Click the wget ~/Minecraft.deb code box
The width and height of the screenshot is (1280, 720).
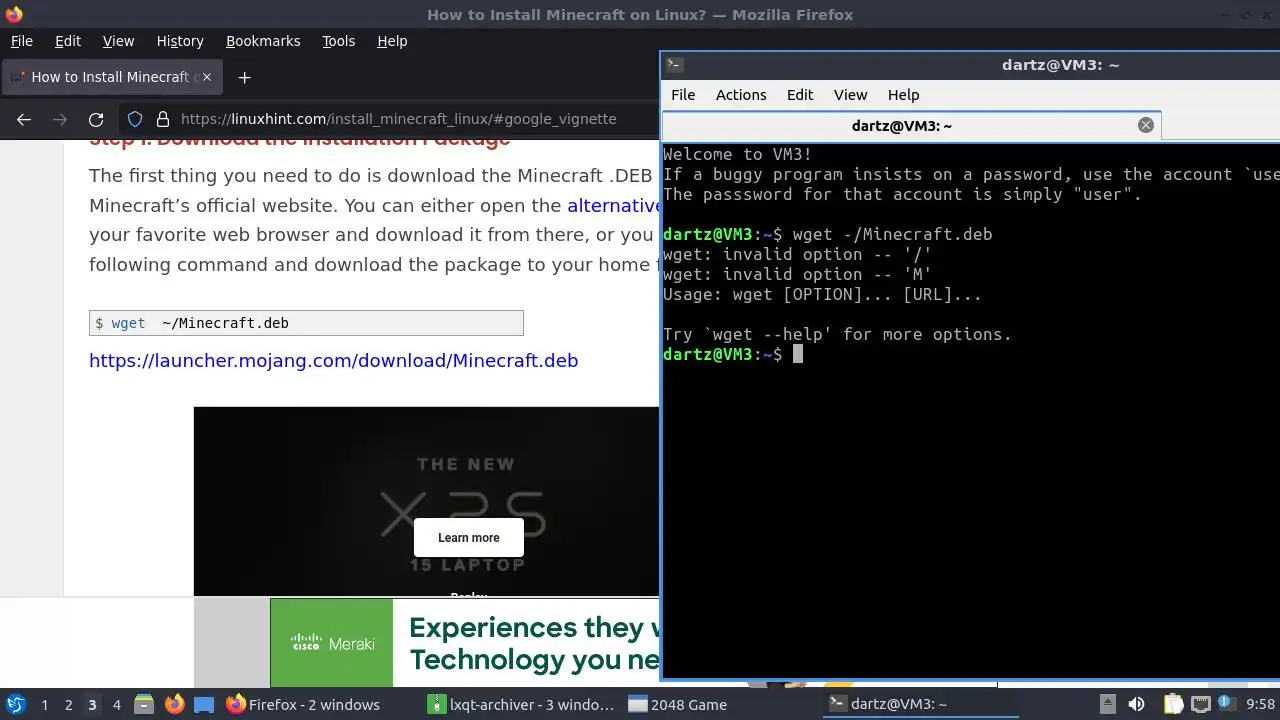pyautogui.click(x=306, y=323)
